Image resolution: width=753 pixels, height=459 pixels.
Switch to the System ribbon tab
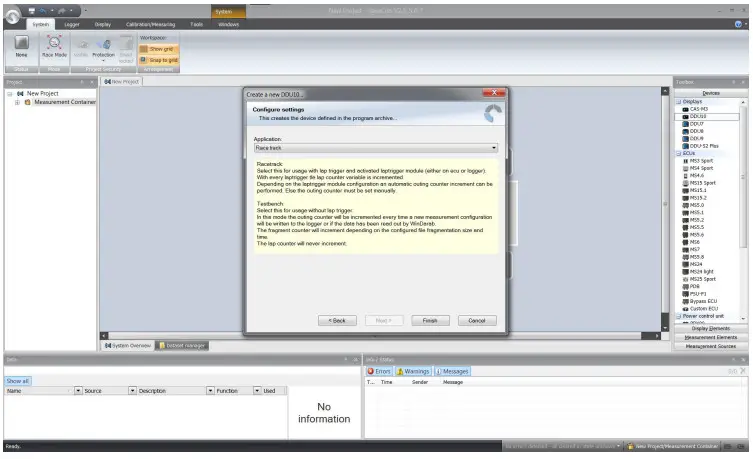pyautogui.click(x=41, y=24)
